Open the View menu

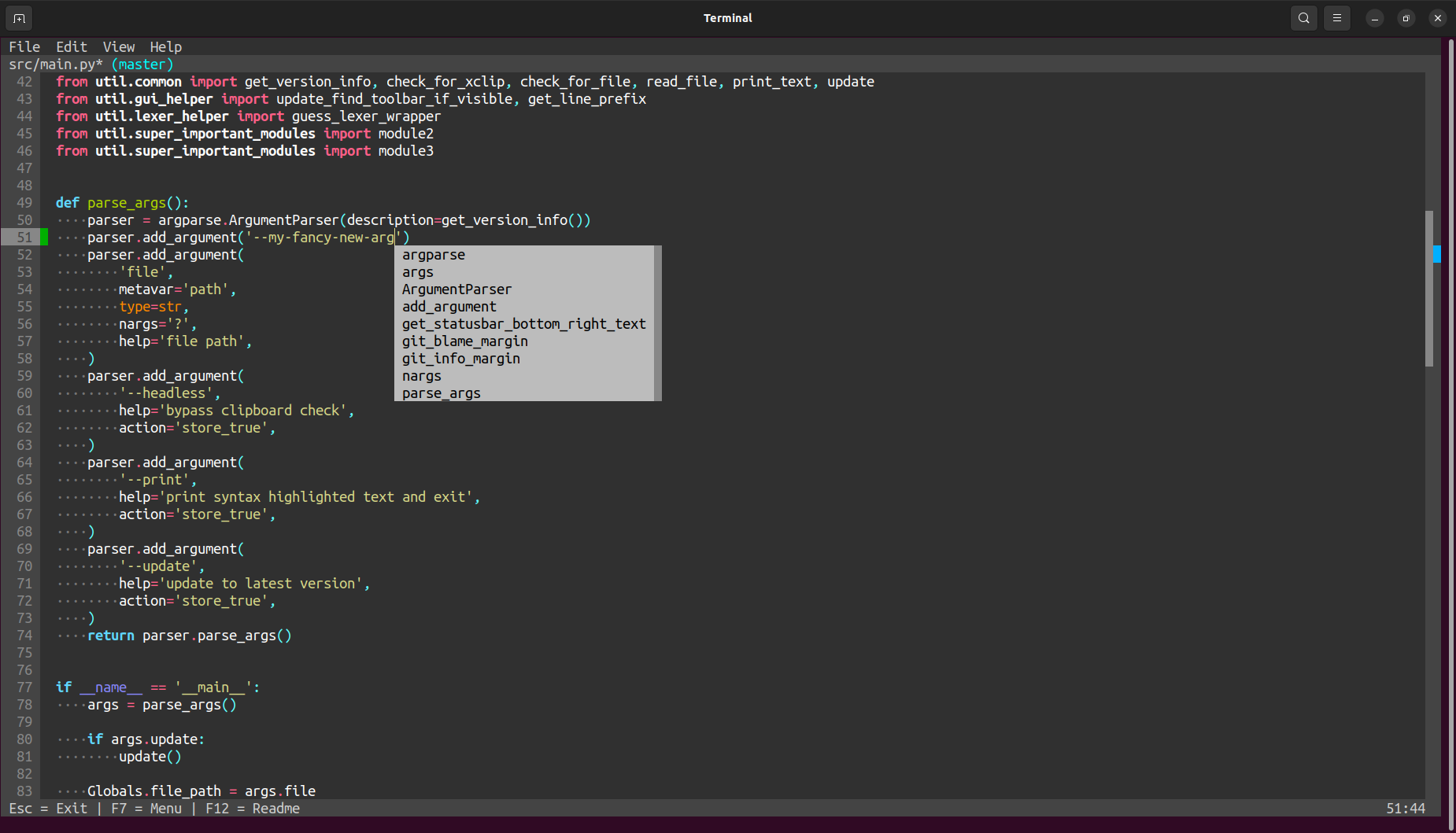click(119, 47)
